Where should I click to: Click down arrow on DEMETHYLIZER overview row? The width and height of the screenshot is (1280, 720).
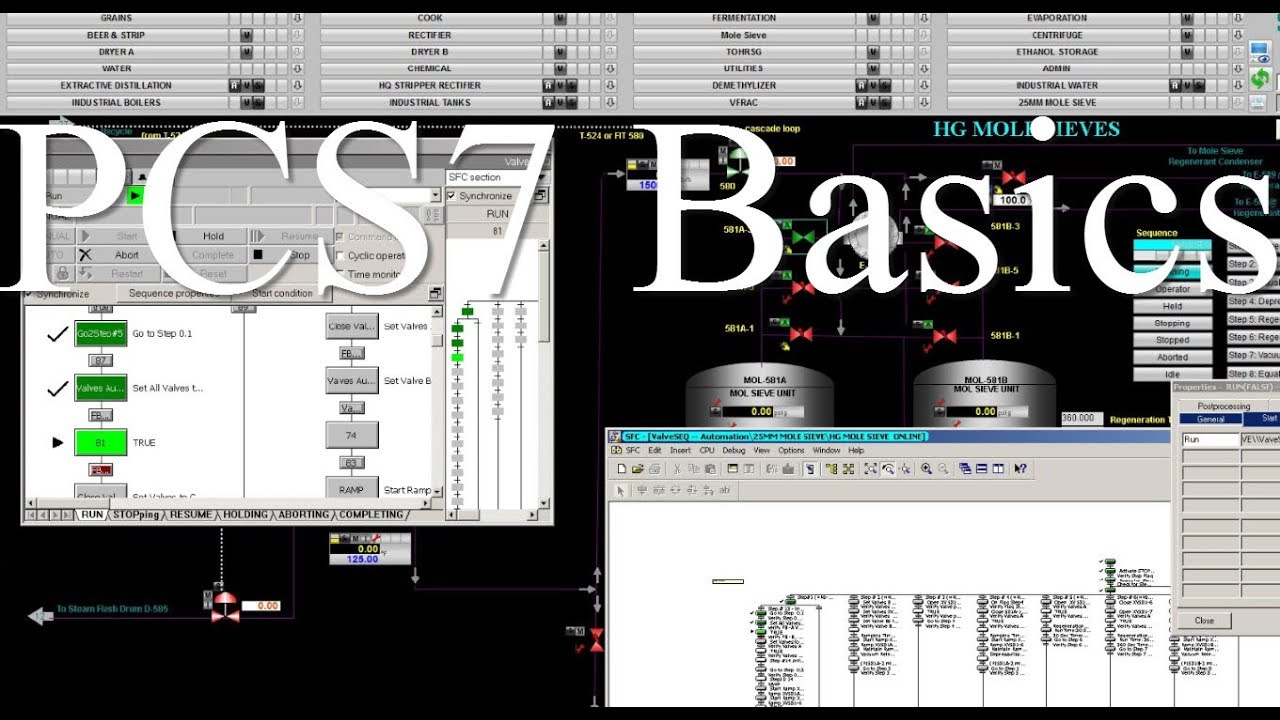pyautogui.click(x=924, y=86)
